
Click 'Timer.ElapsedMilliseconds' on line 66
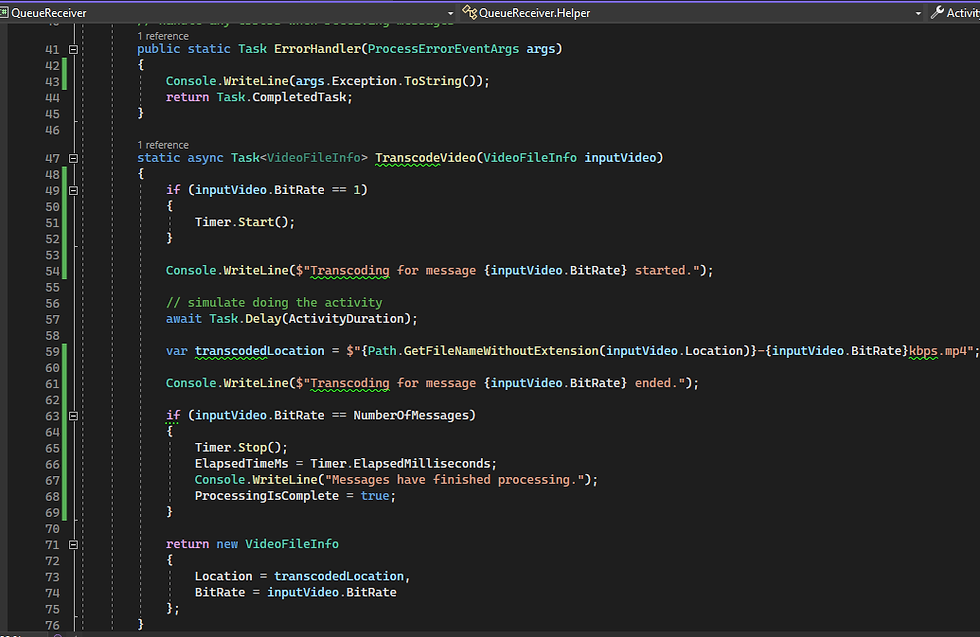click(x=400, y=464)
